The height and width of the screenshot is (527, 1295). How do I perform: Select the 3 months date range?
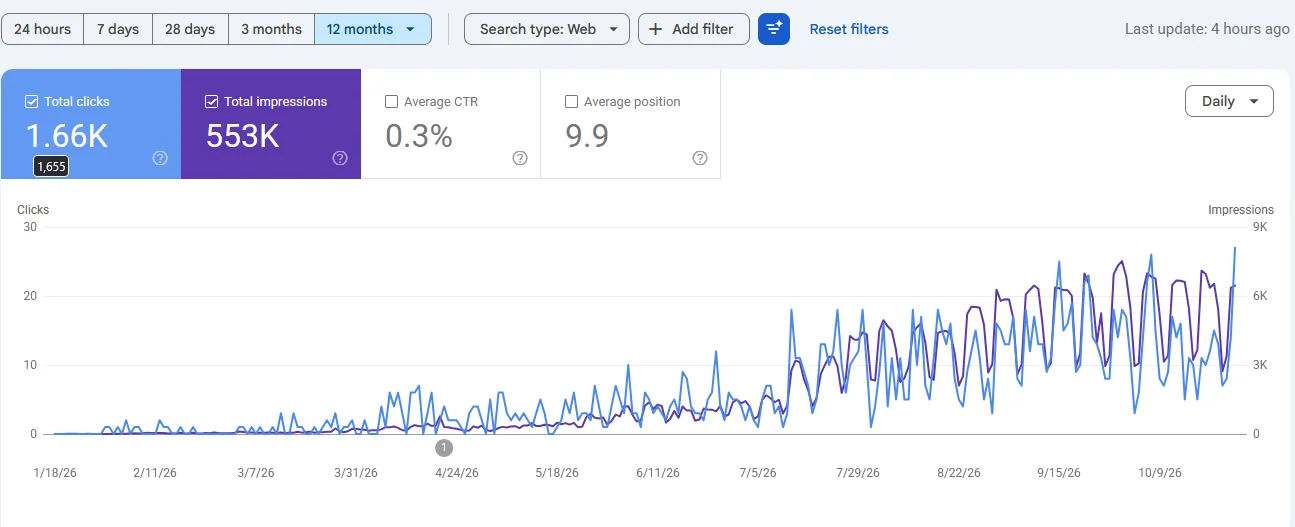click(x=271, y=29)
